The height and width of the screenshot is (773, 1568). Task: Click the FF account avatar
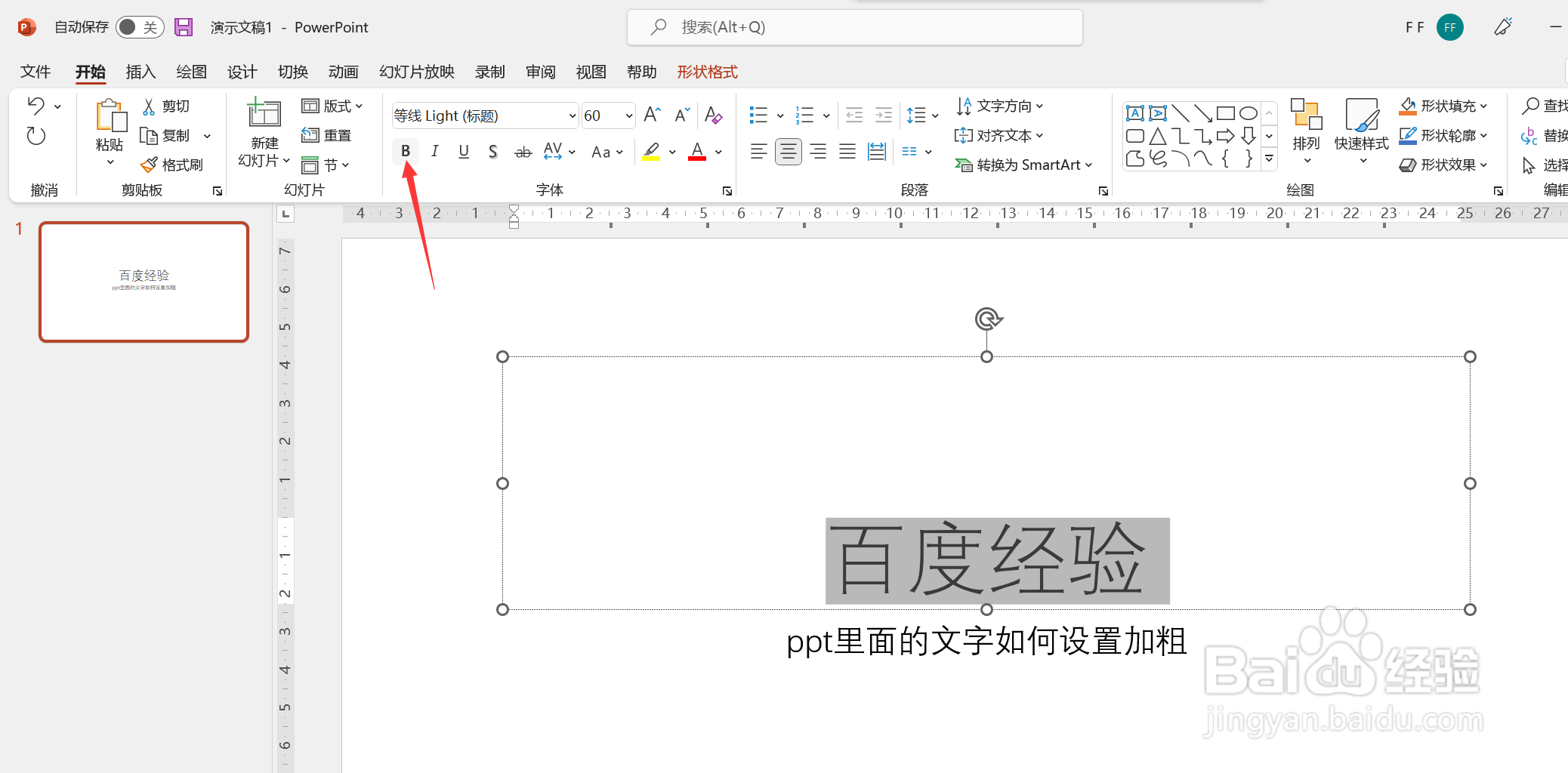1449,27
